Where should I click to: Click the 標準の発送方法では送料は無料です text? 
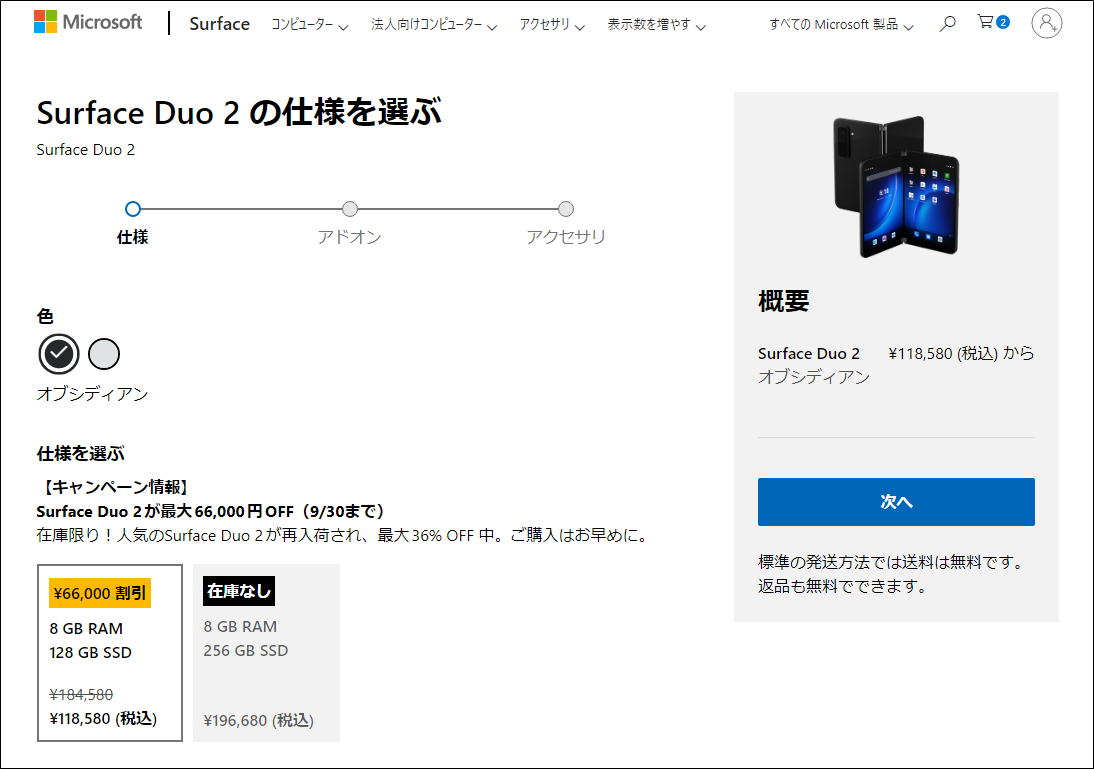890,562
